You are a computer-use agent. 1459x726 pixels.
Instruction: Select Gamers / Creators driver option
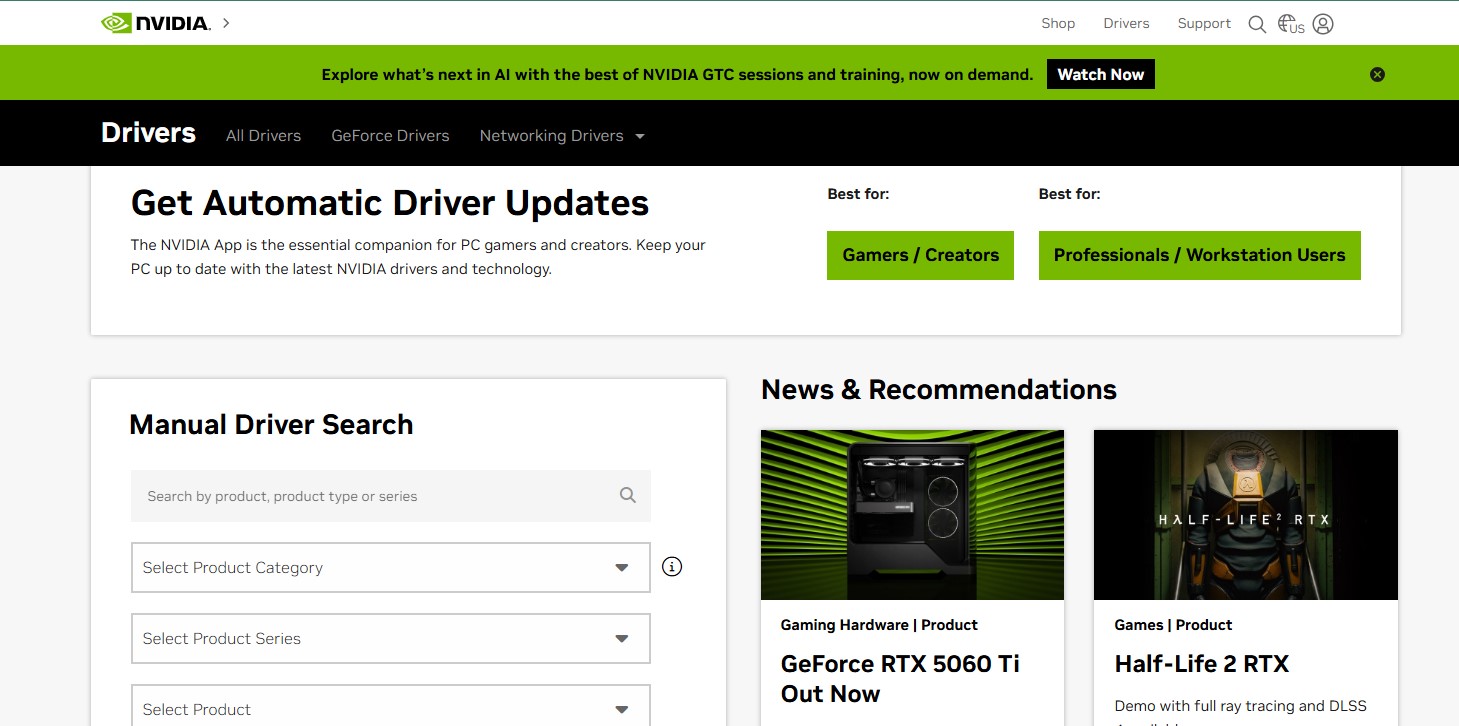coord(919,255)
